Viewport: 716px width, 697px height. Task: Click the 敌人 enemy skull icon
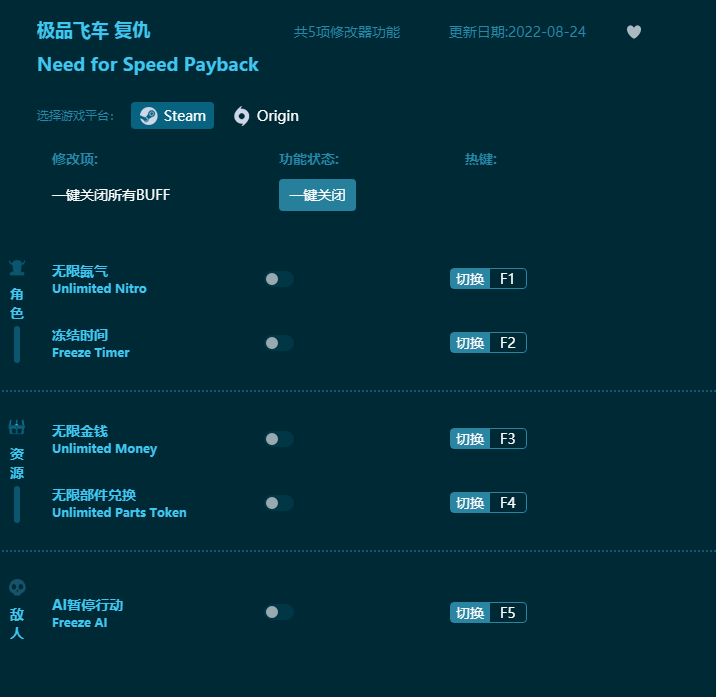point(17,587)
